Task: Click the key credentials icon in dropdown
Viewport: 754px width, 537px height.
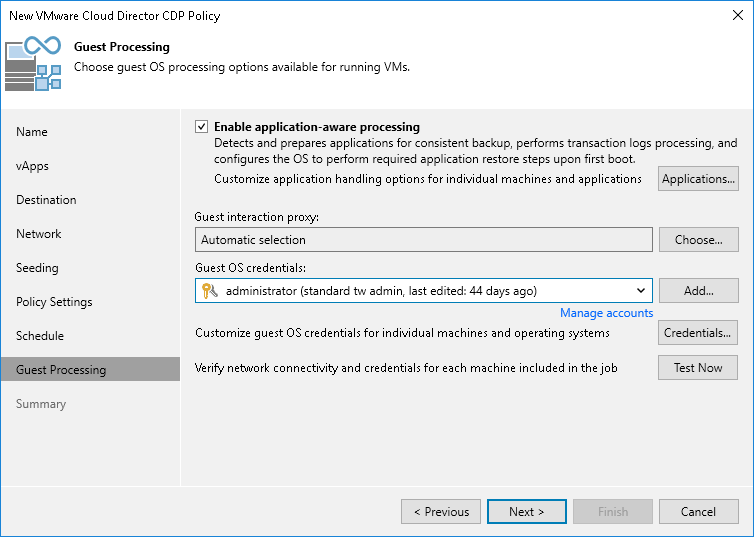Action: (x=210, y=291)
